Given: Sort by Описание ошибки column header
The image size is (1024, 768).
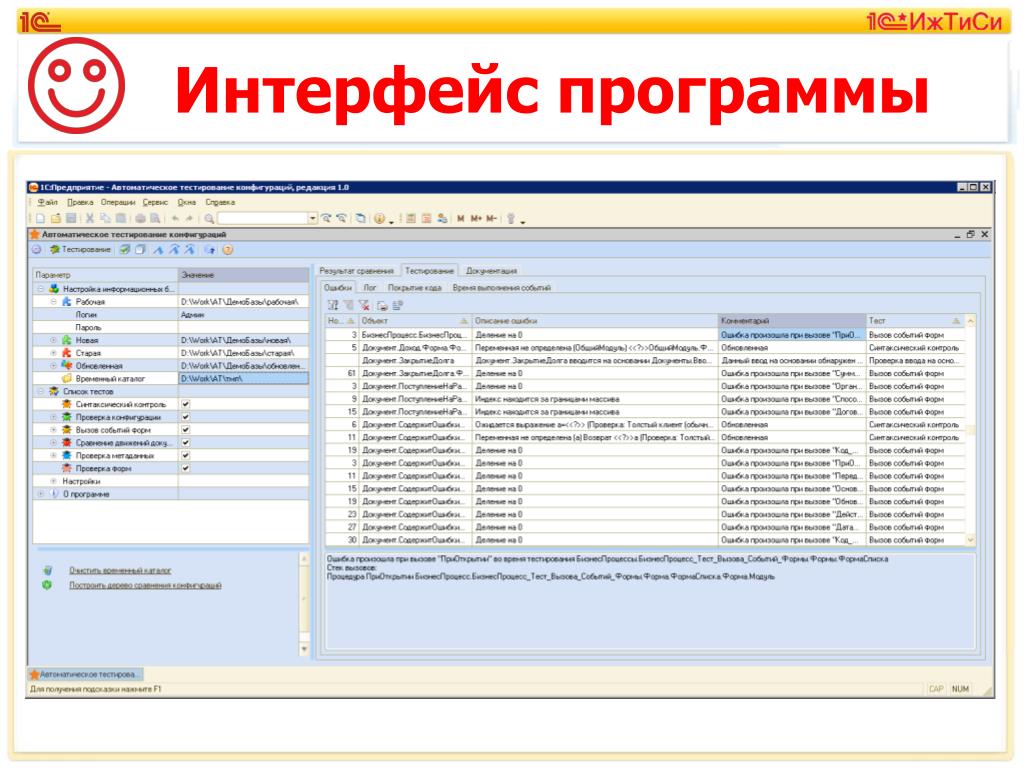Looking at the screenshot, I should tap(594, 321).
